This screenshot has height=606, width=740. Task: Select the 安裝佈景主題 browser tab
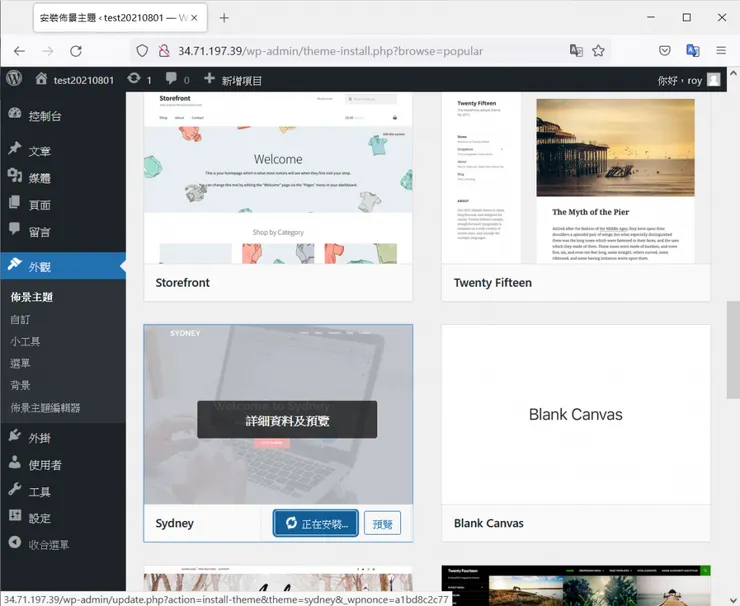coord(120,18)
